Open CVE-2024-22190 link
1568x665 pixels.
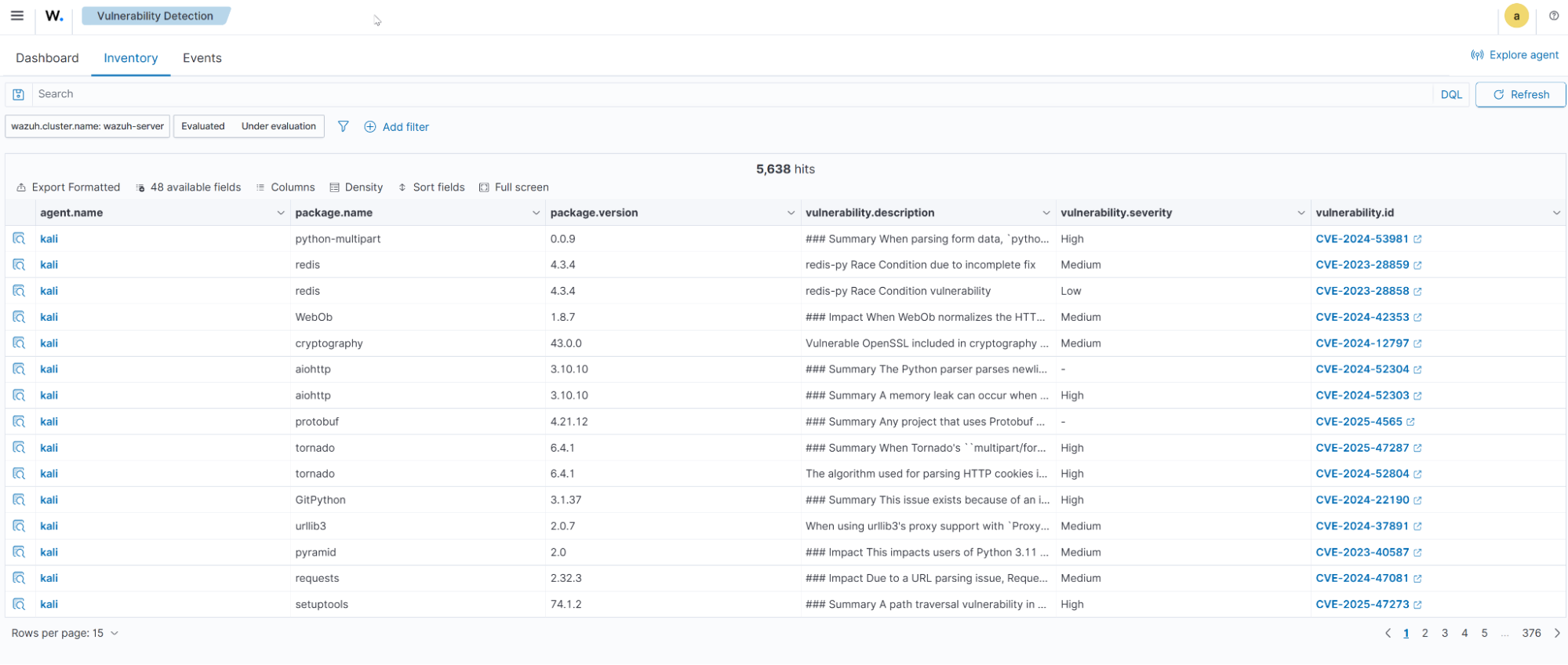pos(1362,500)
